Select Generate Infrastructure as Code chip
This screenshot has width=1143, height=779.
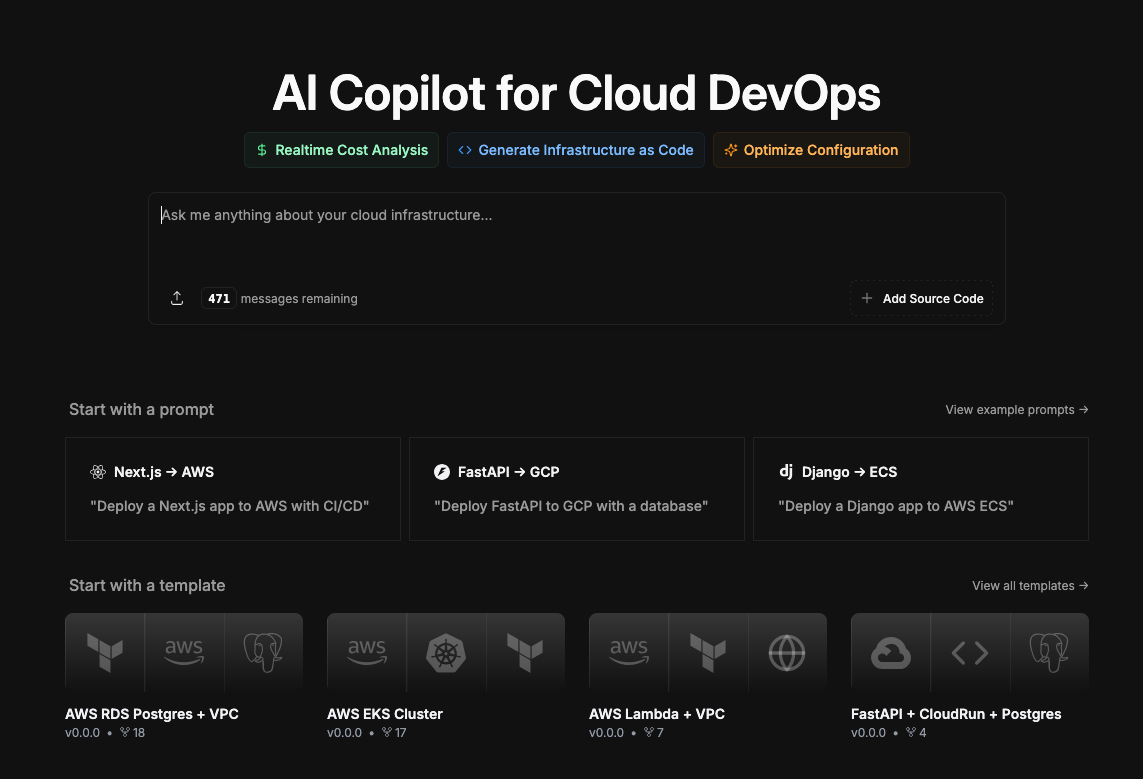tap(575, 150)
